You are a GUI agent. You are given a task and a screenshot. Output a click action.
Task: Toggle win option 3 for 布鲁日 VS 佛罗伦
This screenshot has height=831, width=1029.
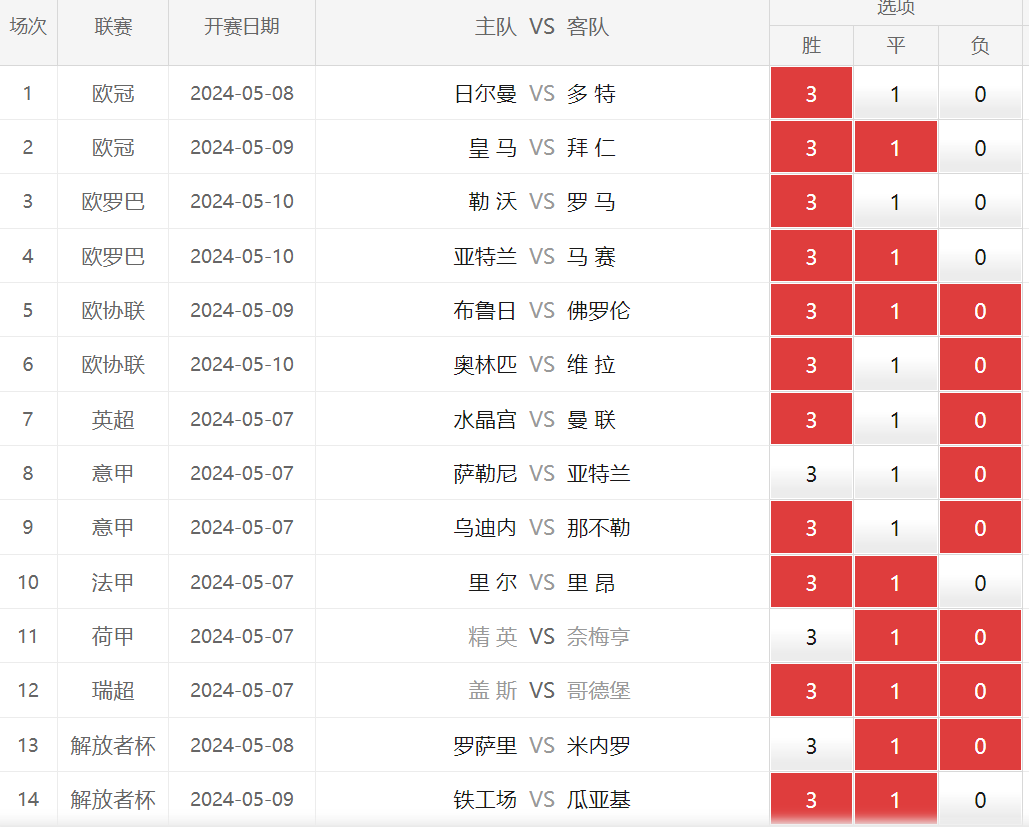[x=811, y=310]
